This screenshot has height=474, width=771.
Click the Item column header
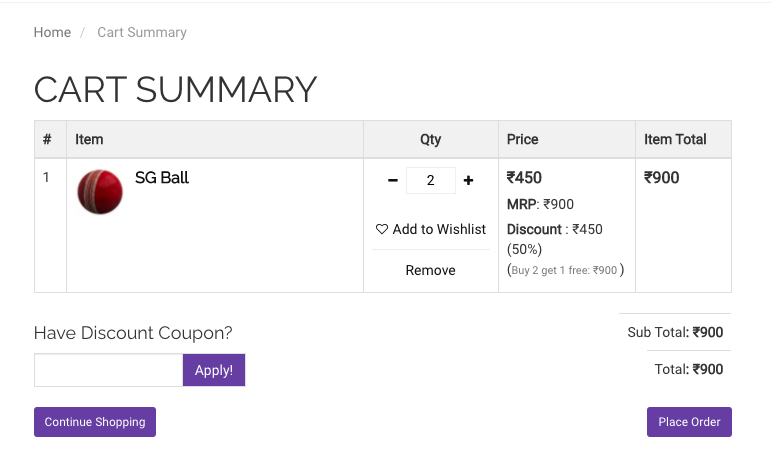click(x=89, y=140)
